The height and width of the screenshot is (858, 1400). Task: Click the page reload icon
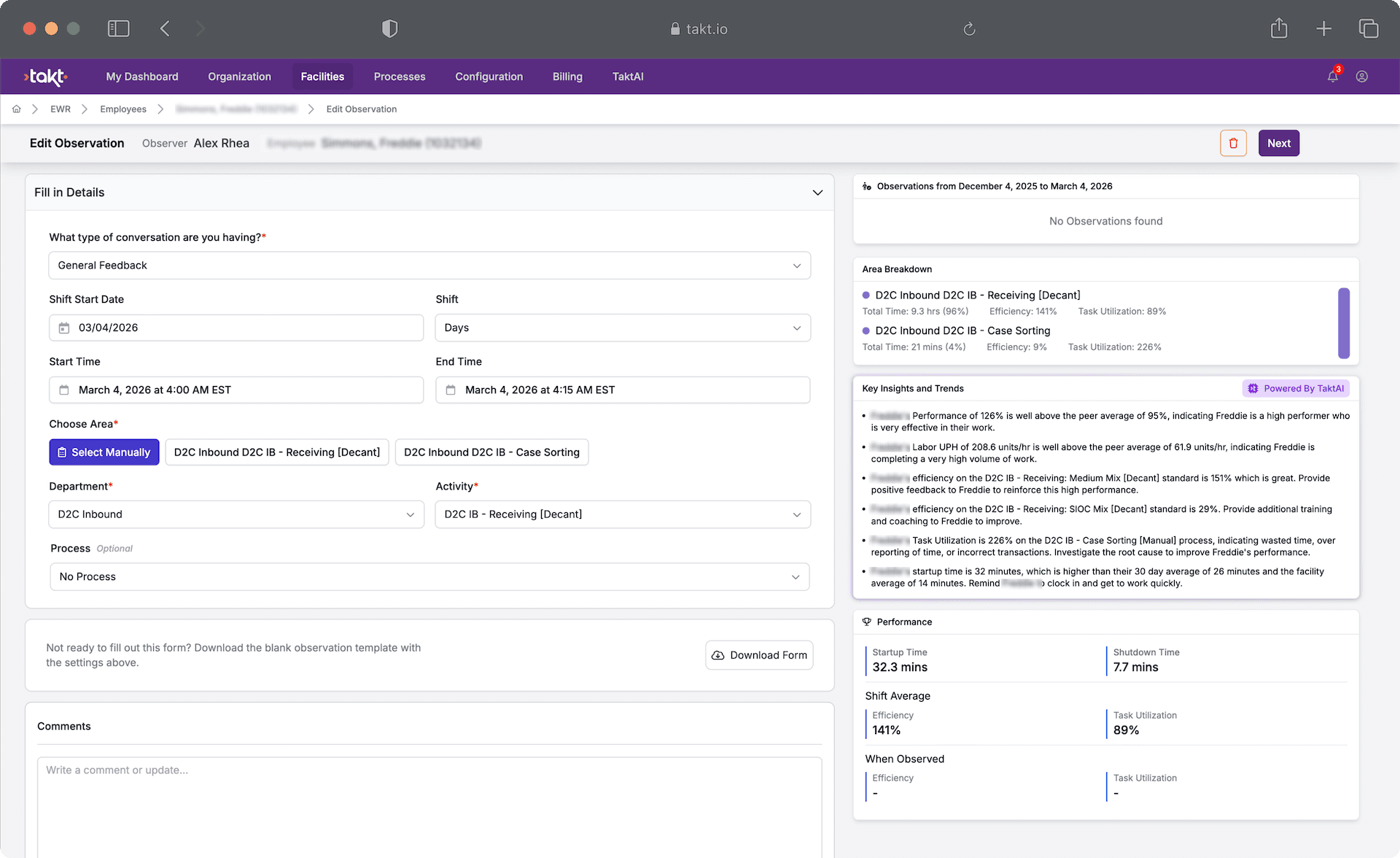point(969,28)
